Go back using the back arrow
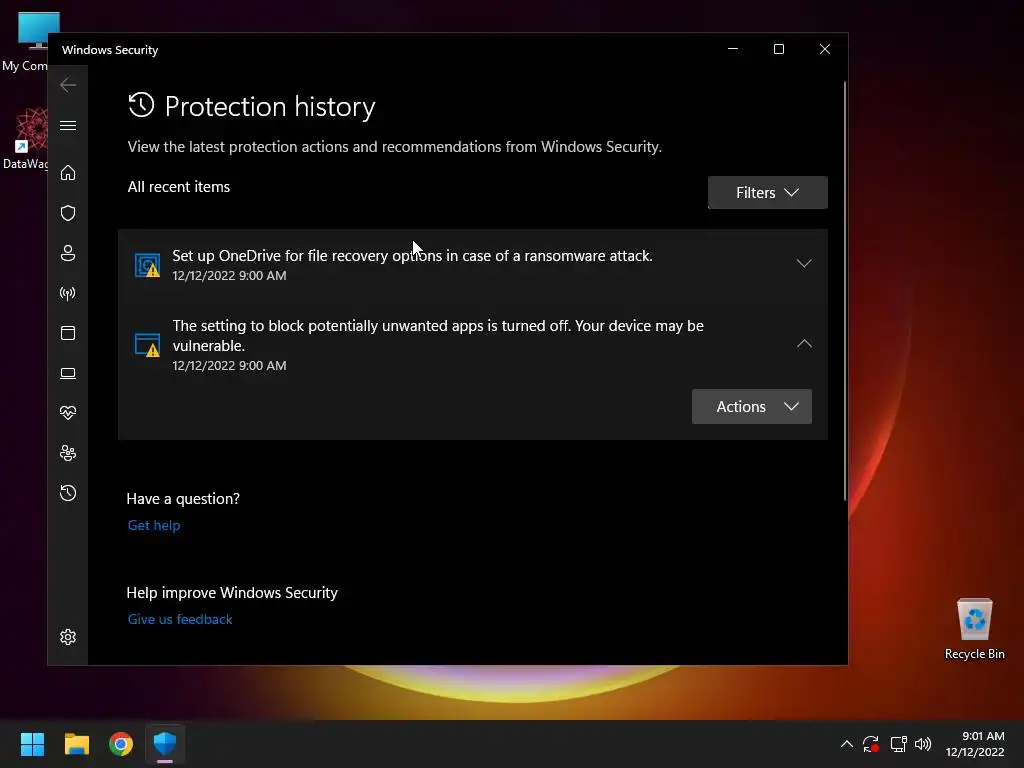 [x=68, y=85]
